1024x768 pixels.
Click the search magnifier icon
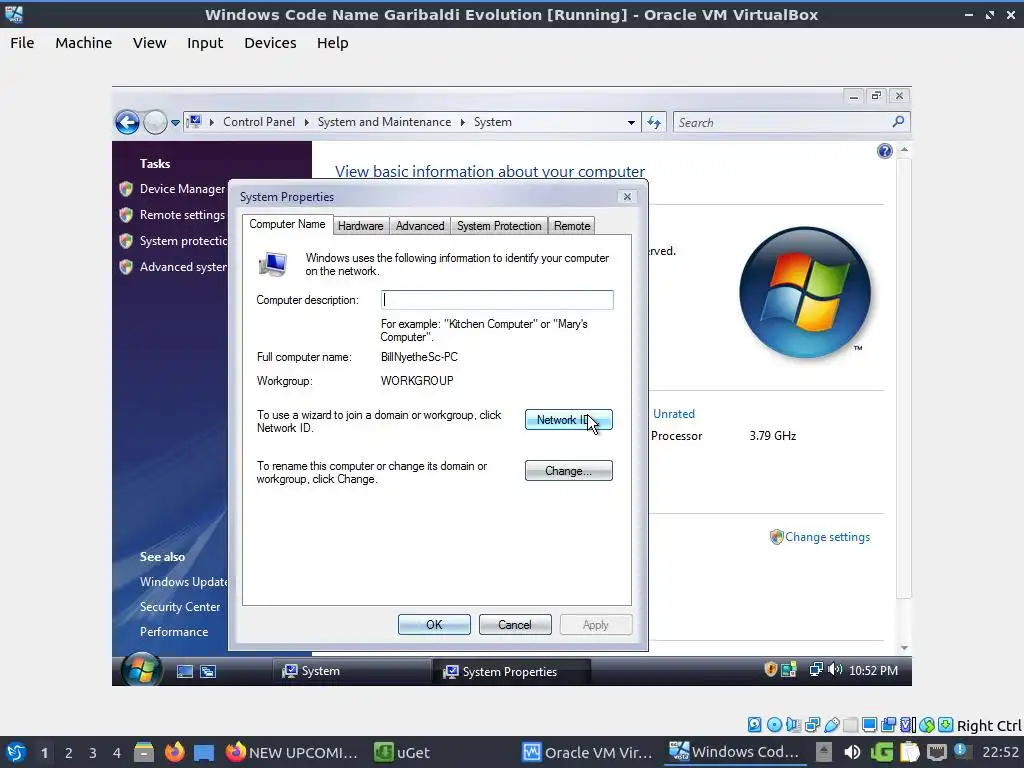(899, 121)
